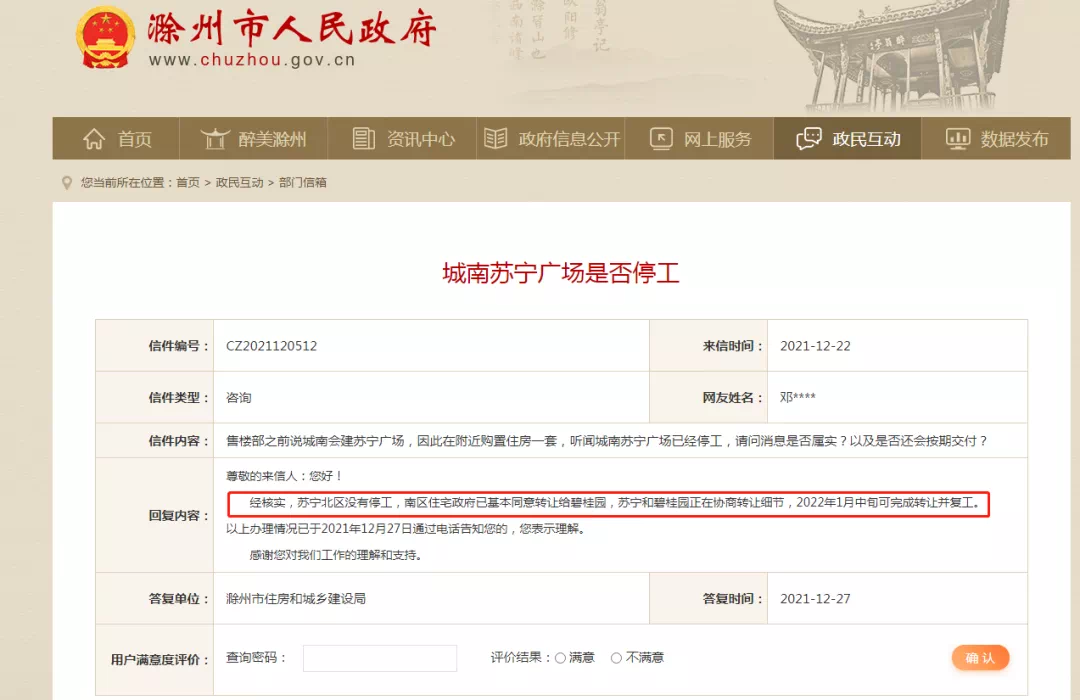Click the 政民互动 breadcrumb link
The image size is (1080, 700).
point(239,183)
